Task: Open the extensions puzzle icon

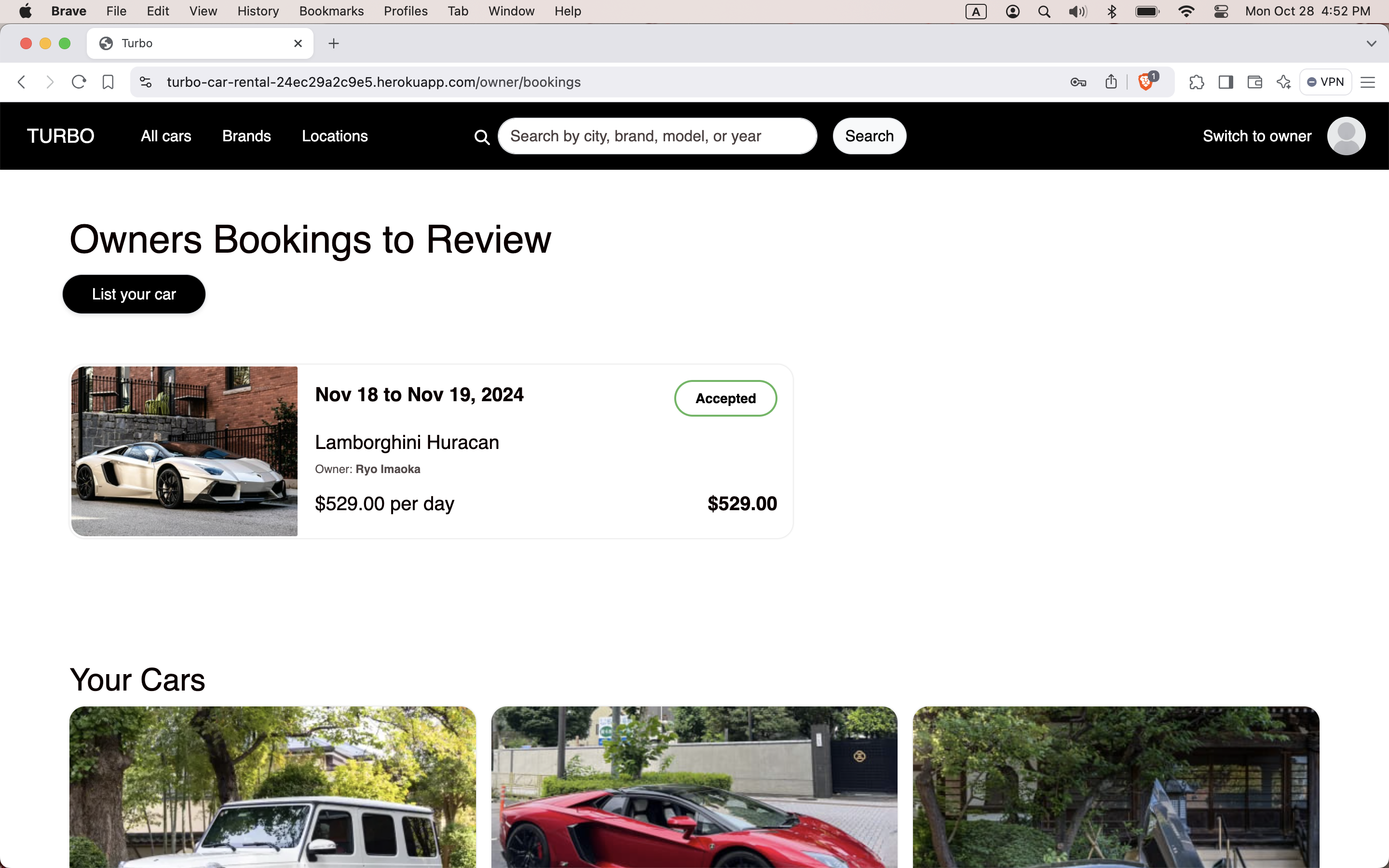Action: 1197,82
